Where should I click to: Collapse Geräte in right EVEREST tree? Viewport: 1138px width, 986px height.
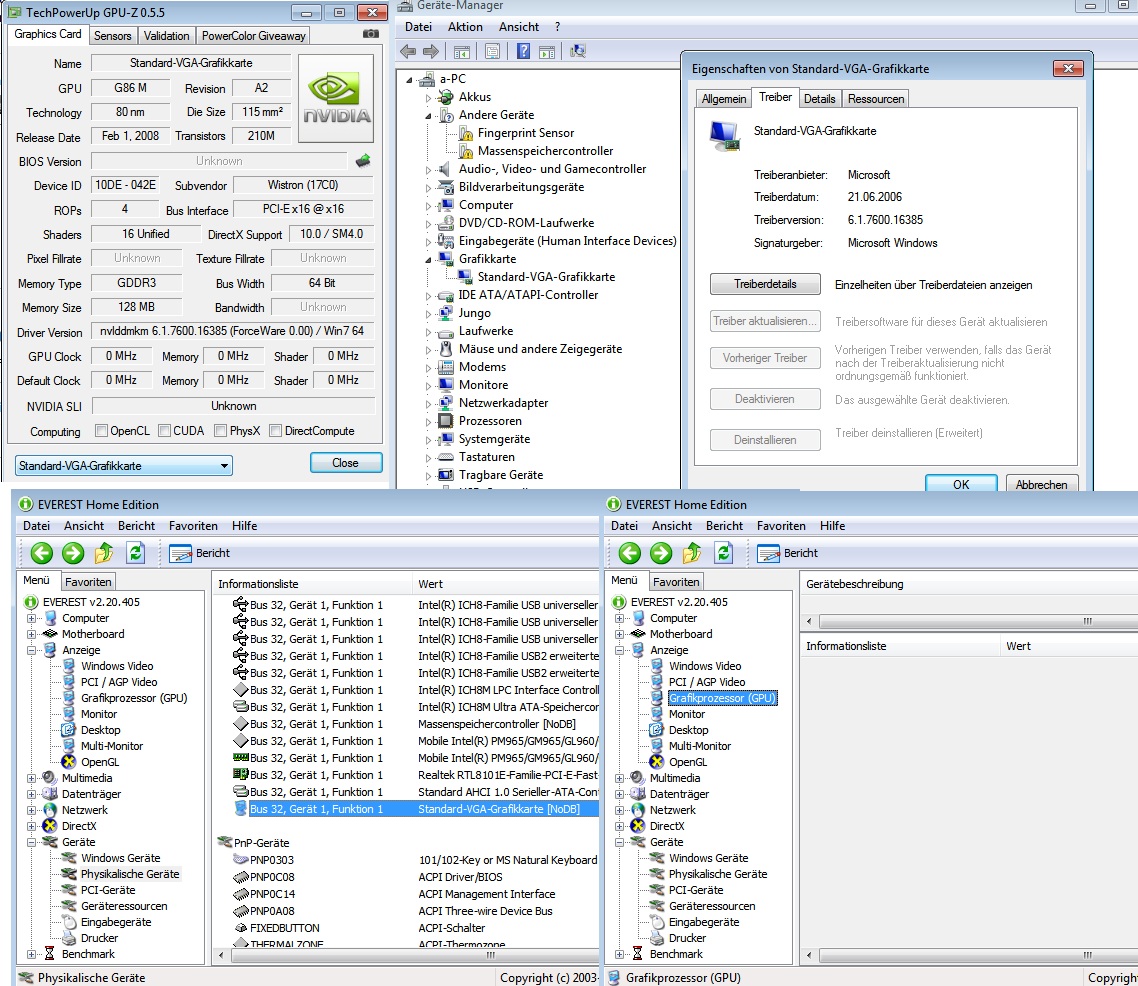click(619, 842)
